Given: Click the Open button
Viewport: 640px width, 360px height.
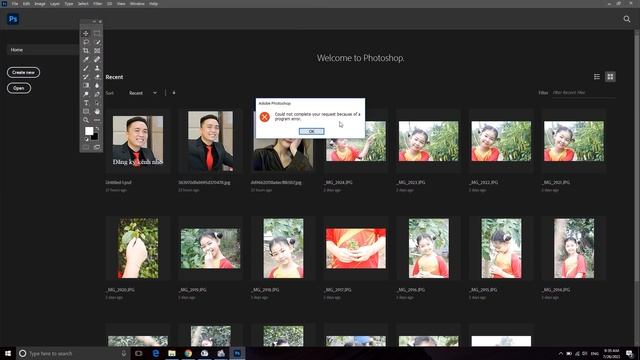Looking at the screenshot, I should (19, 88).
